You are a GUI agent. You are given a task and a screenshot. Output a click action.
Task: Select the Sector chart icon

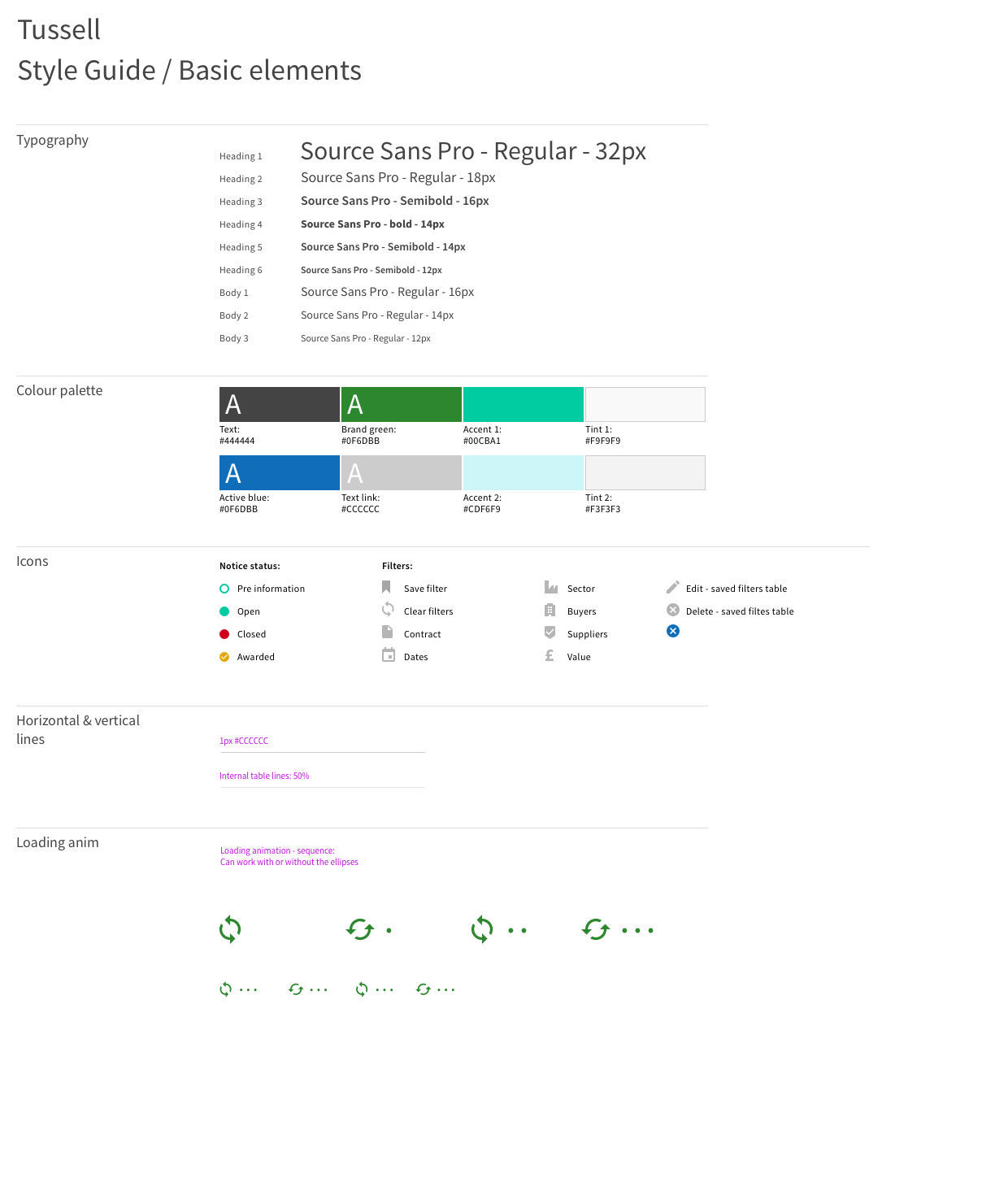pos(550,586)
